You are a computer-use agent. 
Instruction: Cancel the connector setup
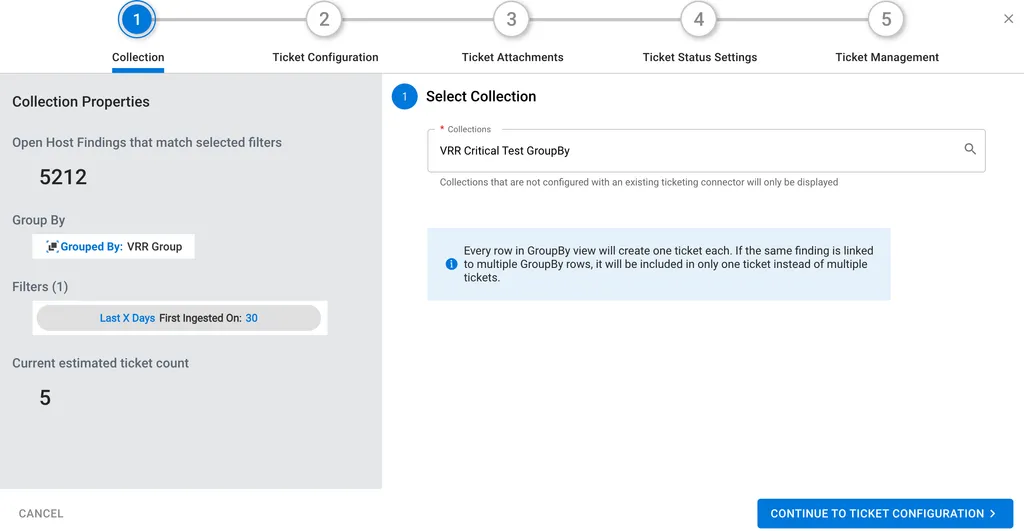(40, 513)
